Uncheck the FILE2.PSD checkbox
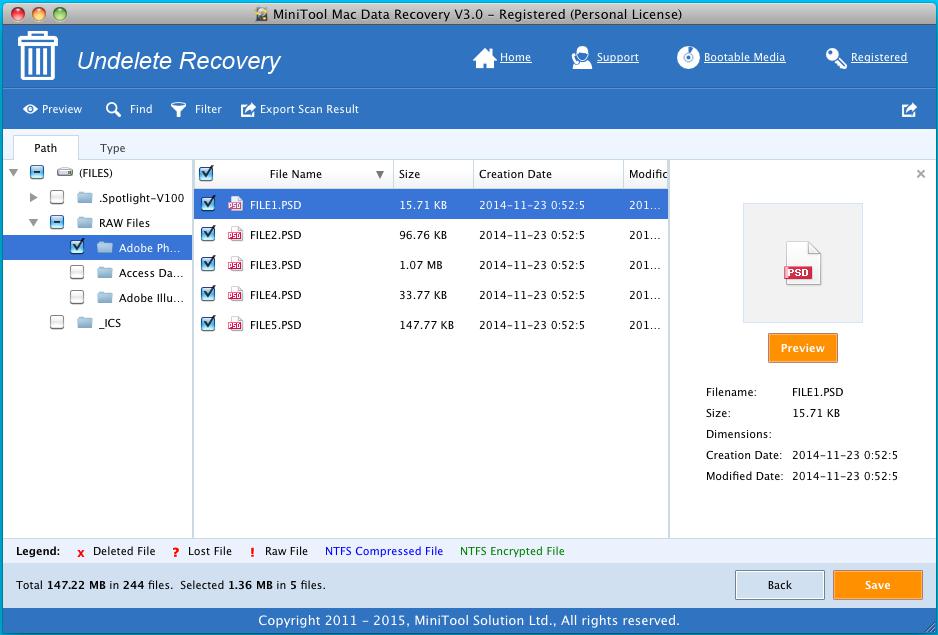 (x=208, y=233)
